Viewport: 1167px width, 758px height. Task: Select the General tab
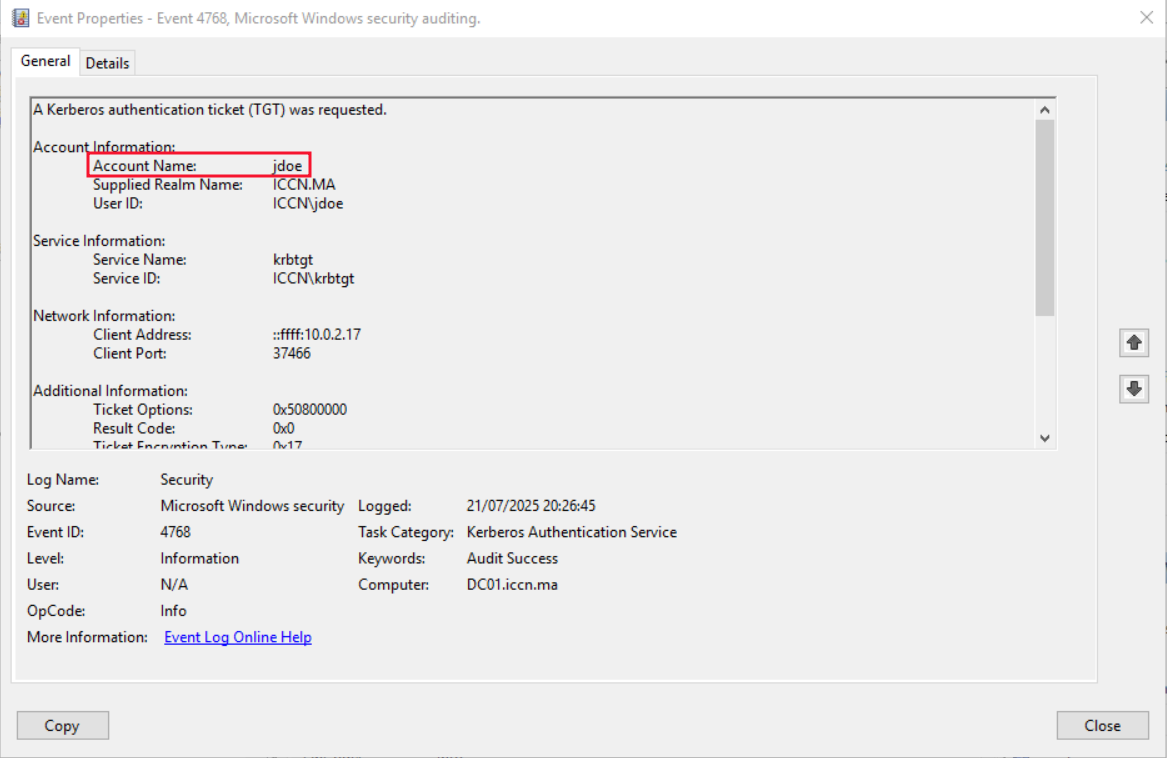(46, 61)
